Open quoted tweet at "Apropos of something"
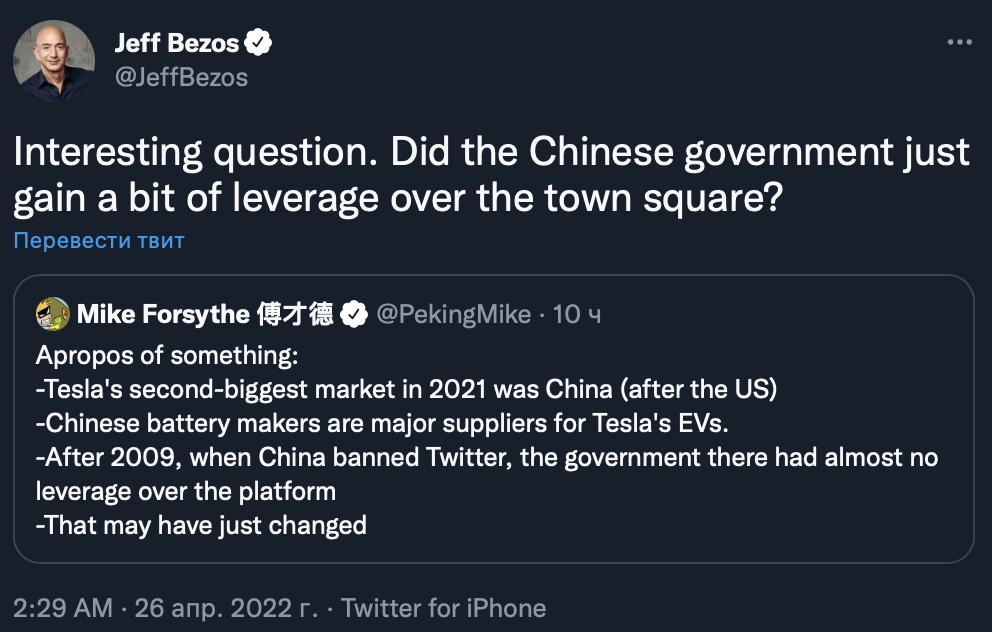Image resolution: width=992 pixels, height=632 pixels. [x=167, y=356]
